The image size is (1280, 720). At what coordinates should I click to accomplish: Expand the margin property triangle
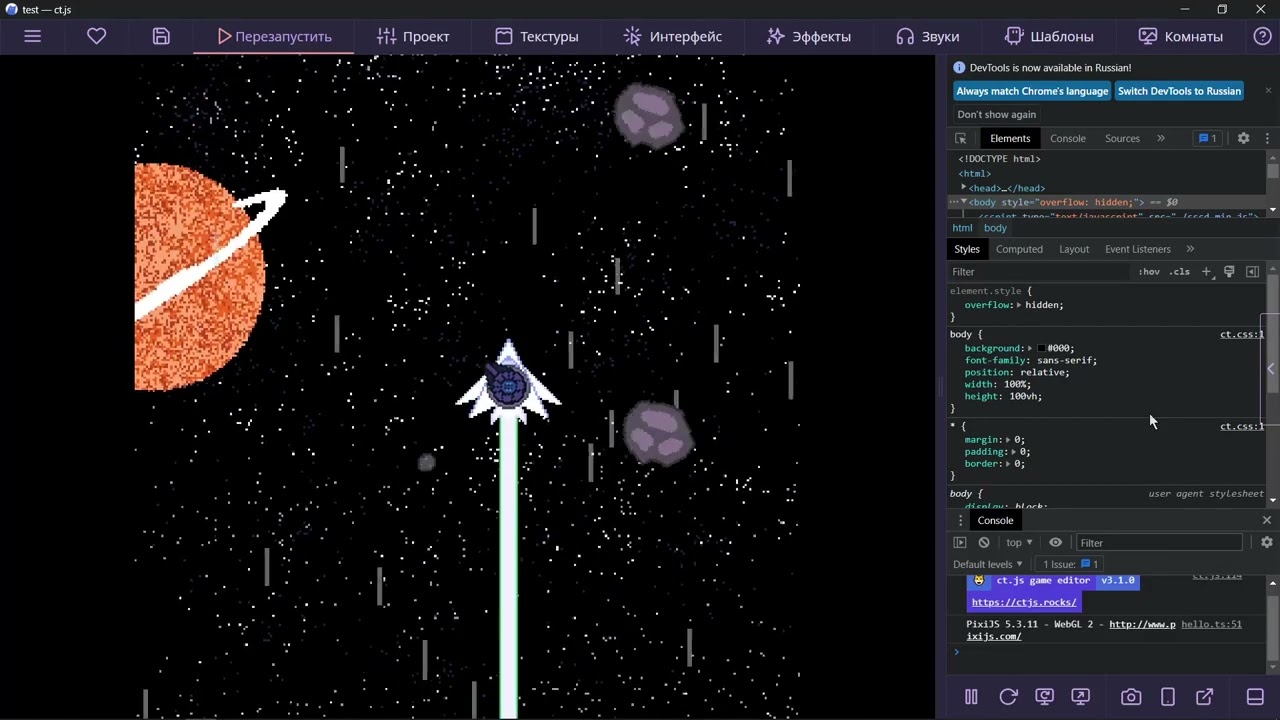pos(1009,439)
